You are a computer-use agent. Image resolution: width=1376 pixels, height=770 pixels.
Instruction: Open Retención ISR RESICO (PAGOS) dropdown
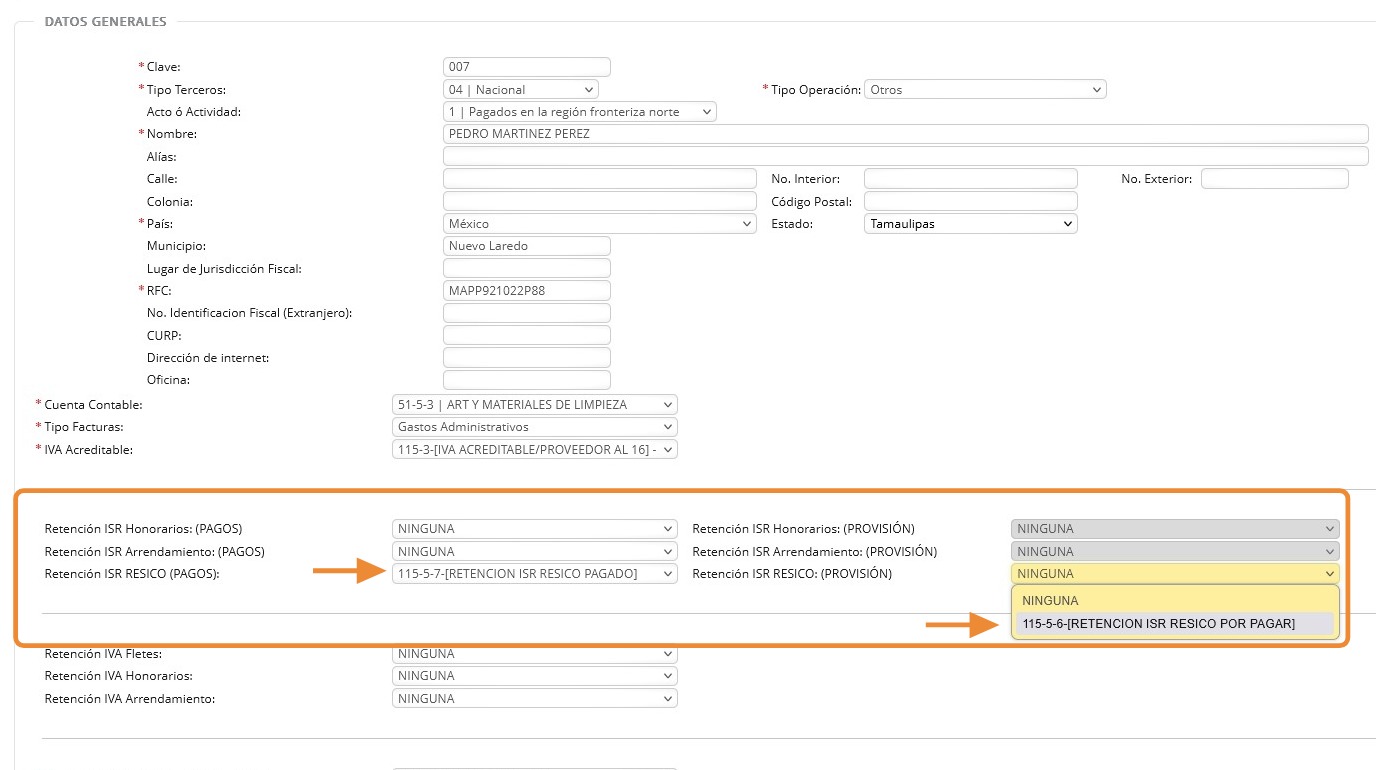[535, 574]
